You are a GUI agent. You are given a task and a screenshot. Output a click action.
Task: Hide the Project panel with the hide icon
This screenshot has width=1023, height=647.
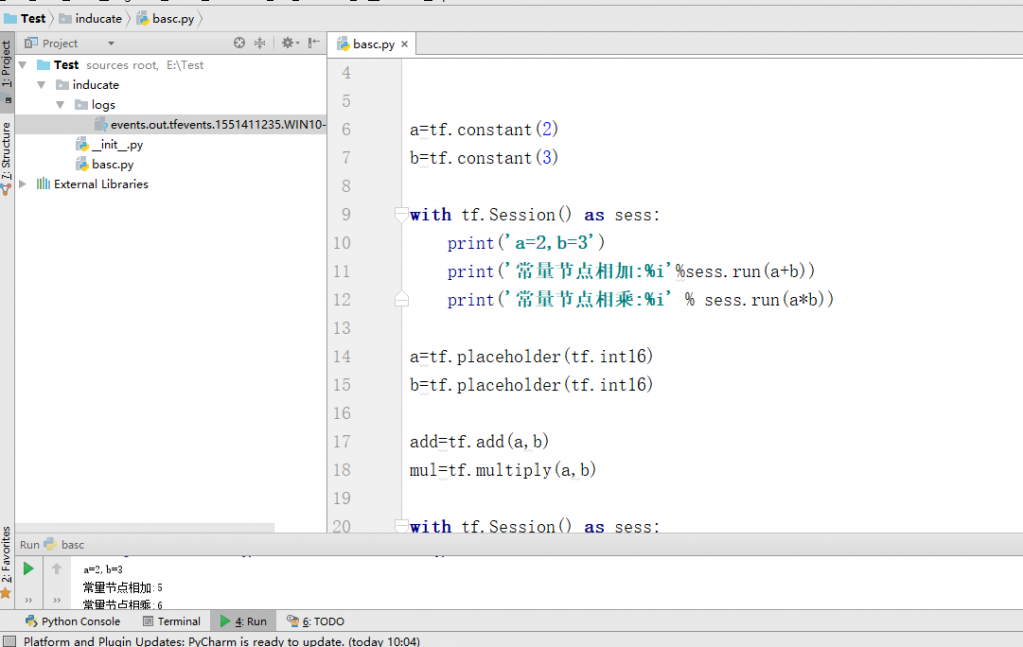(x=314, y=43)
